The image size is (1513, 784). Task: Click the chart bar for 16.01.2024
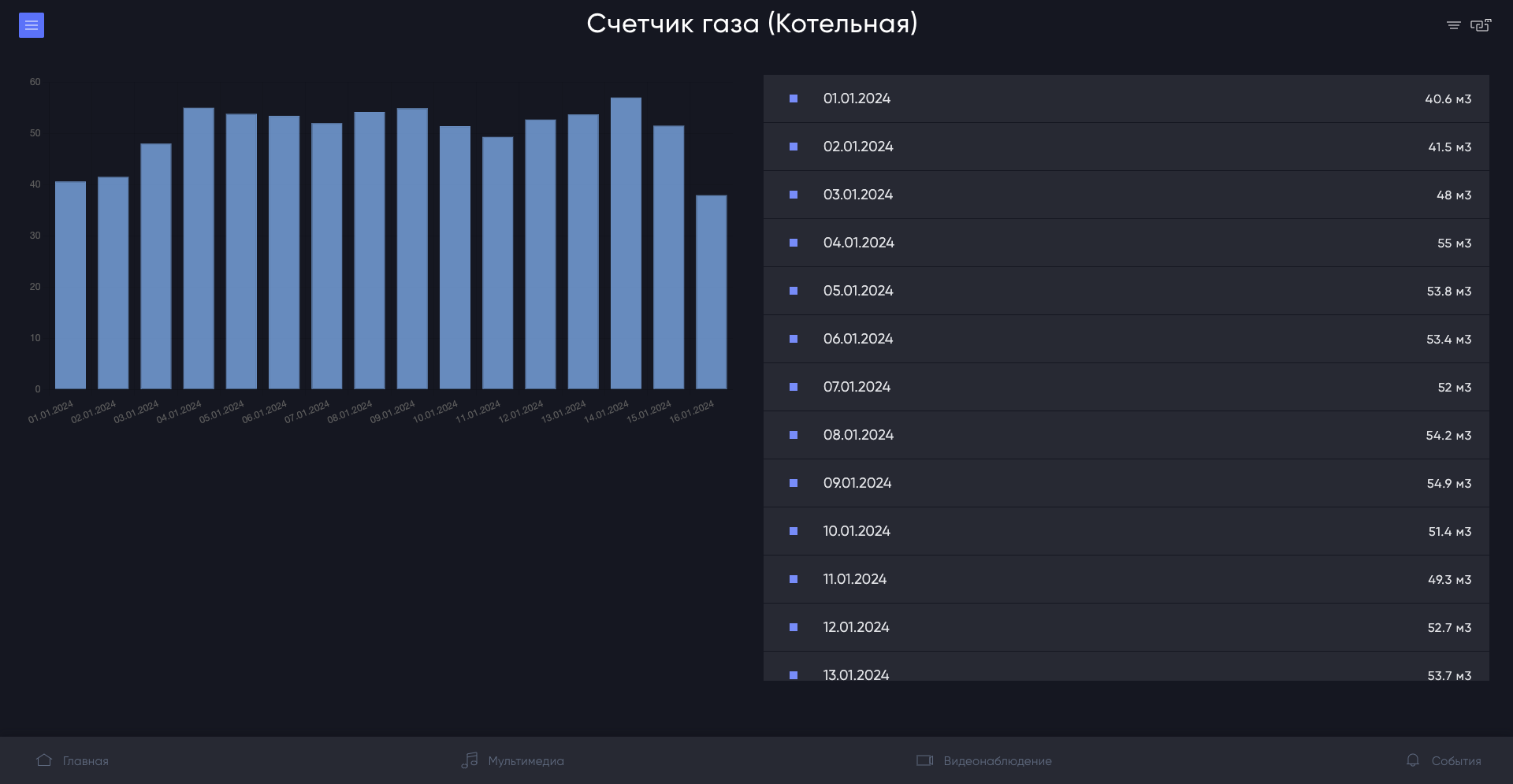pyautogui.click(x=711, y=292)
